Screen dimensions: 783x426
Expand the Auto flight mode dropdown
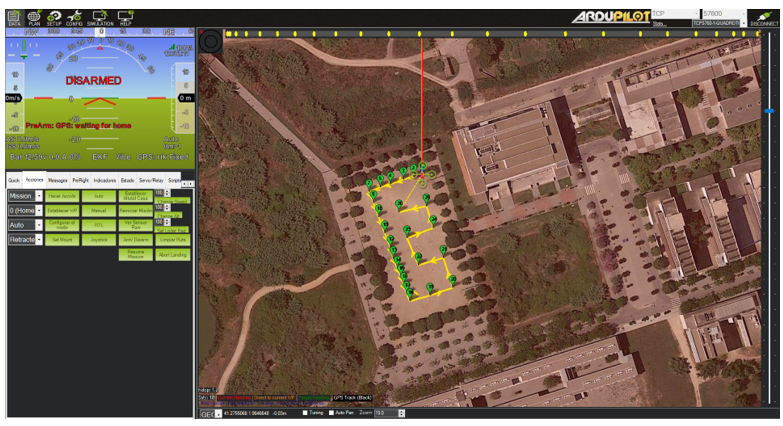38,226
